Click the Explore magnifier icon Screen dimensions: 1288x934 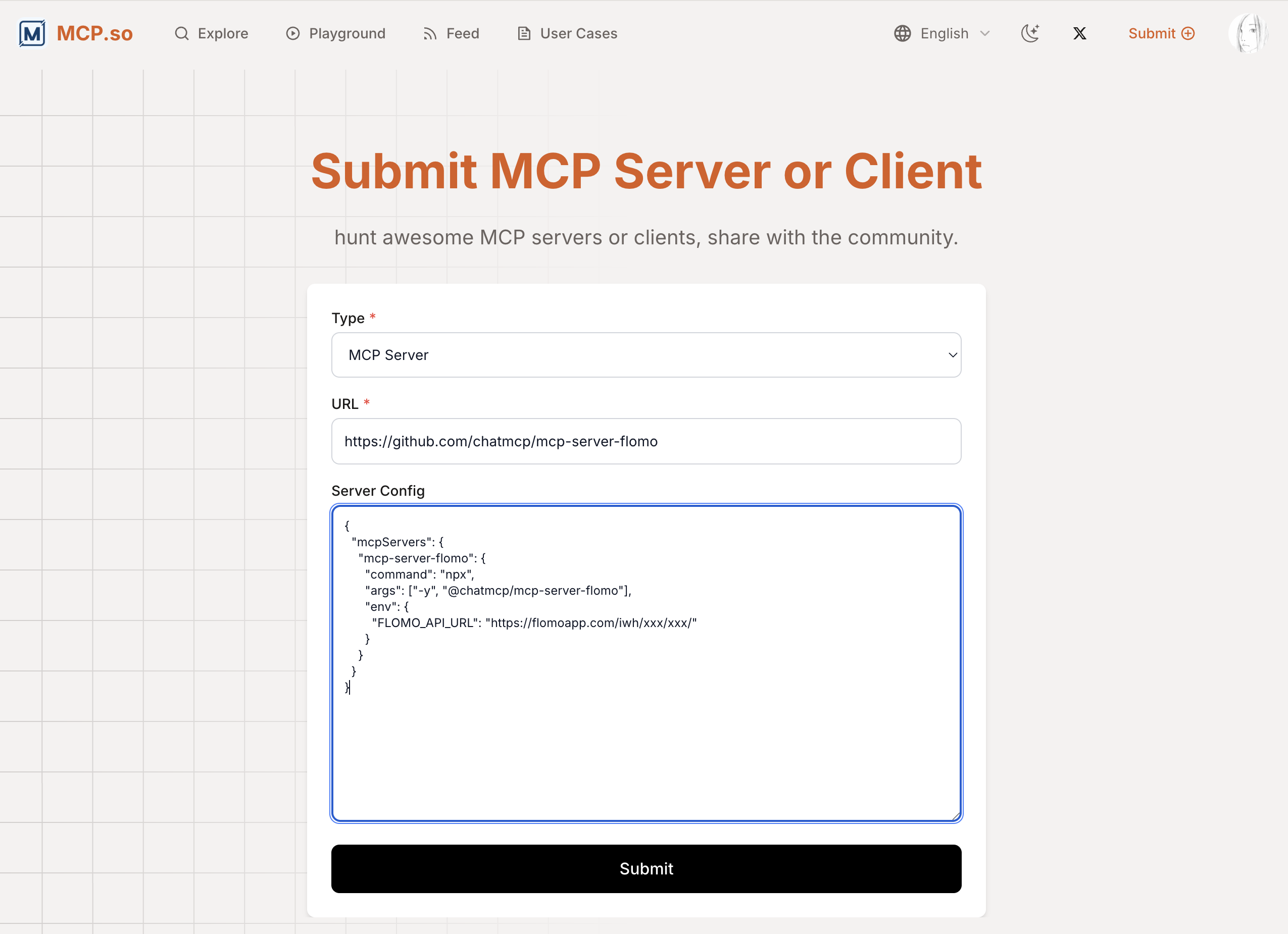(181, 33)
